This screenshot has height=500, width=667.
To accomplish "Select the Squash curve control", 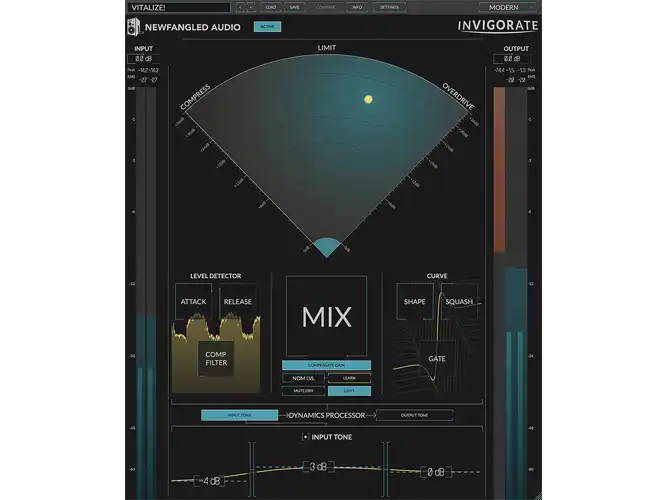I will [x=459, y=301].
